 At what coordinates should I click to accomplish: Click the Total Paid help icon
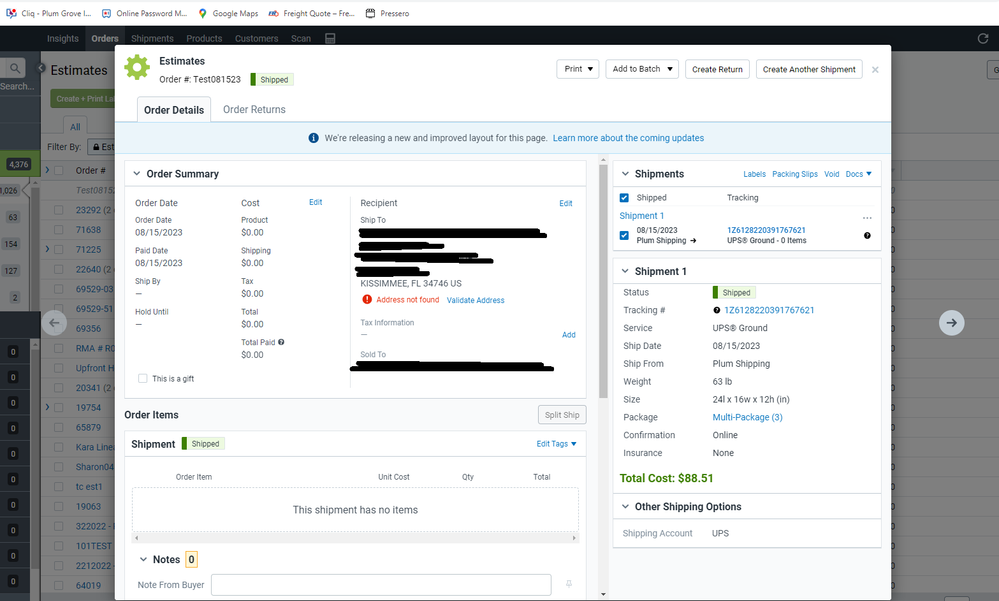click(281, 342)
